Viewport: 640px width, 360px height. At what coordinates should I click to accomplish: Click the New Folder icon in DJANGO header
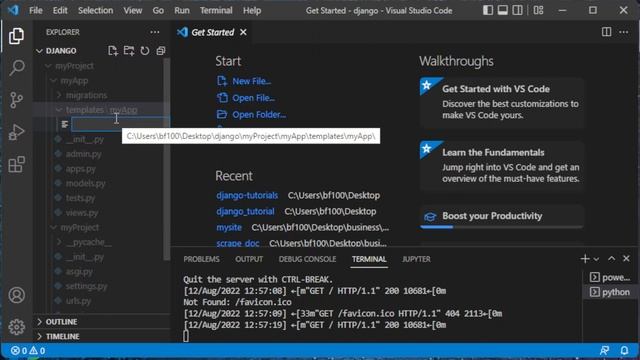coord(129,51)
